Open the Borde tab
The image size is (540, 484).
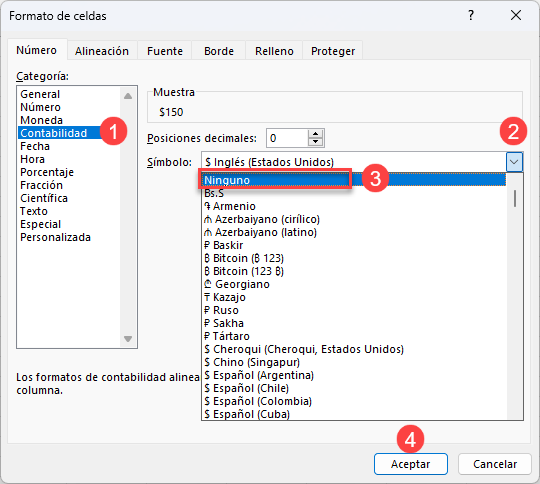219,51
